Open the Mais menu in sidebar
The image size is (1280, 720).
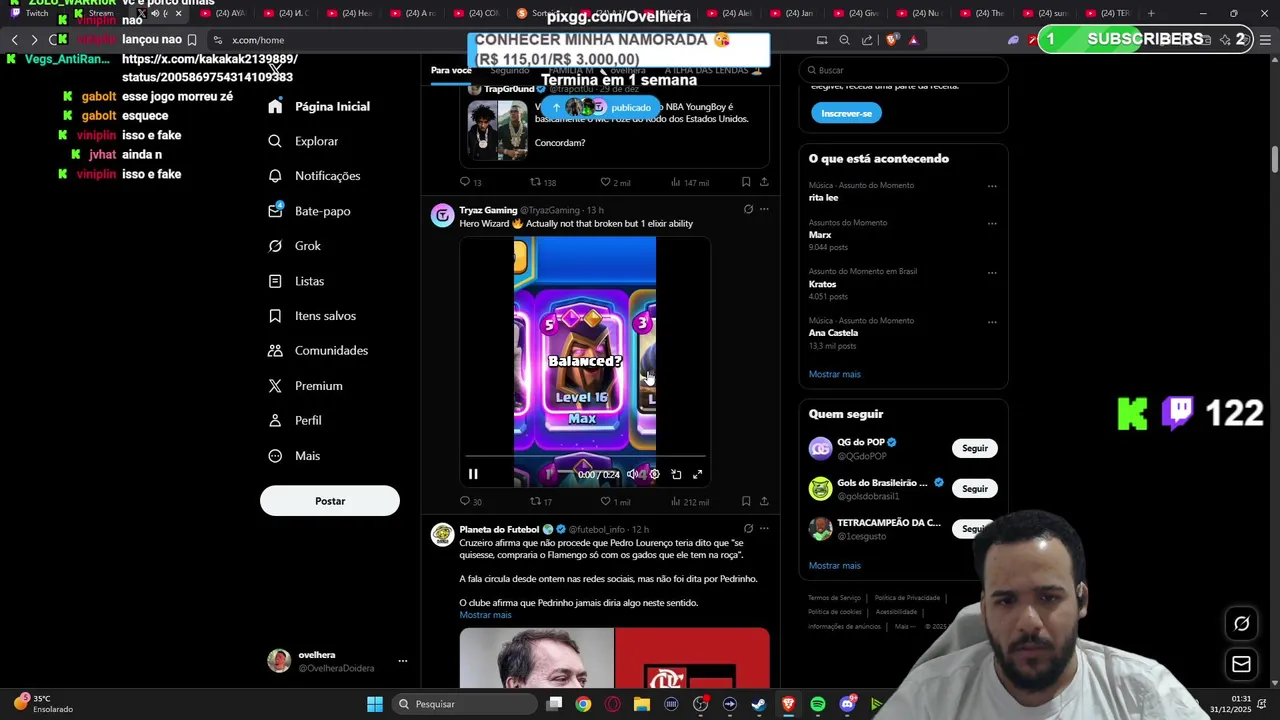pos(295,456)
